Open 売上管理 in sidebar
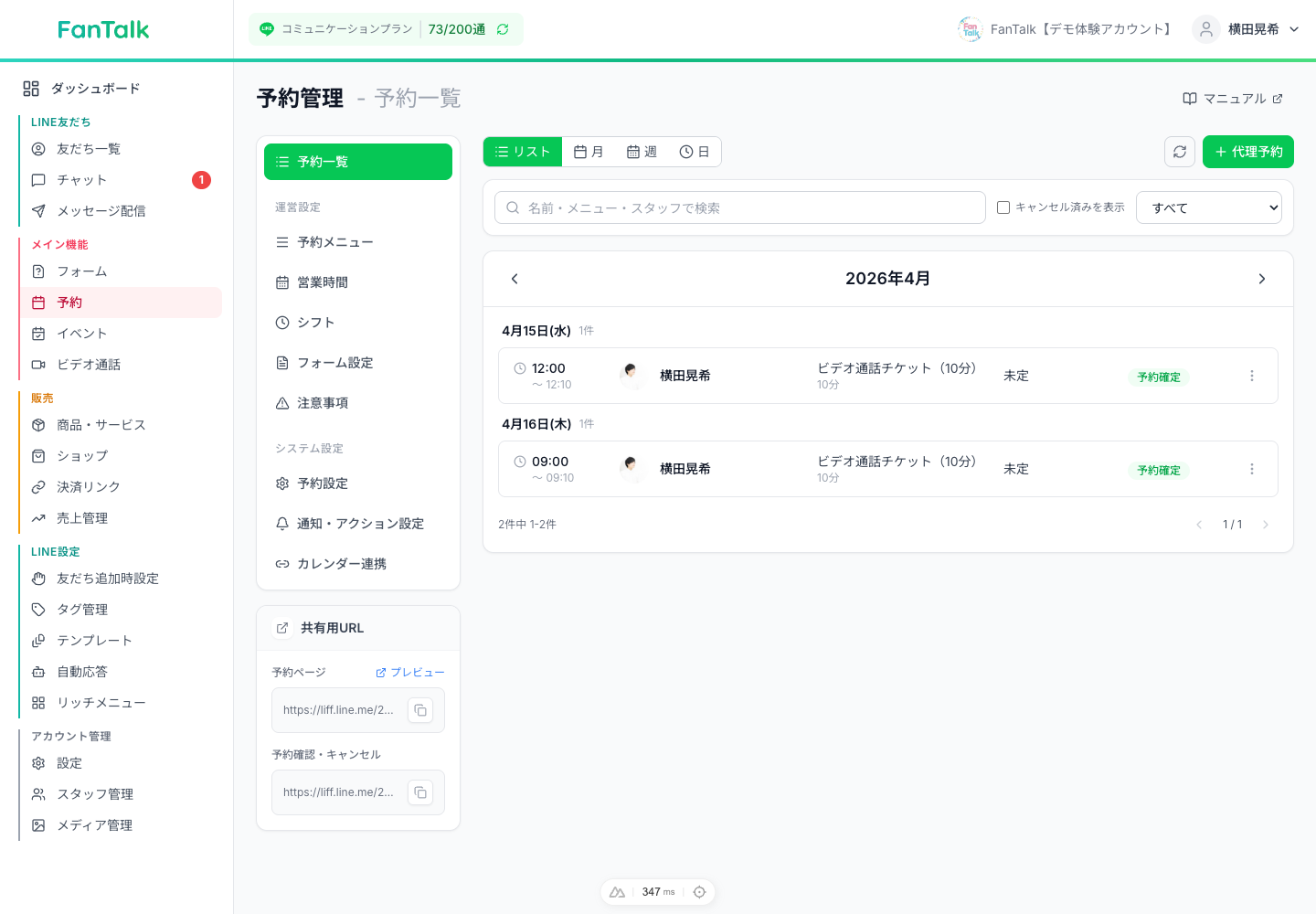Viewport: 1316px width, 914px height. pos(121,518)
